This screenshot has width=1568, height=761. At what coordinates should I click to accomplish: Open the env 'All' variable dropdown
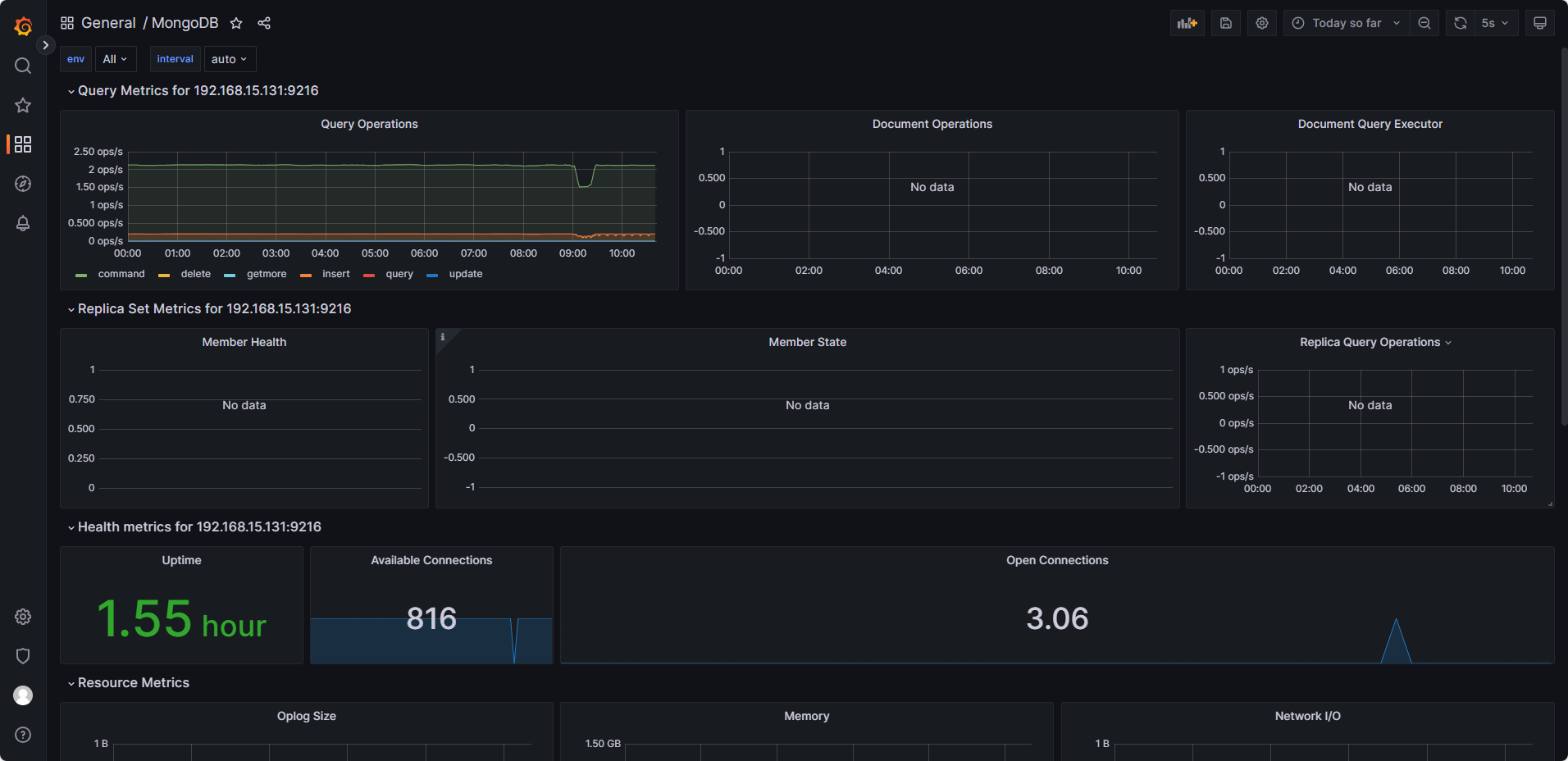pyautogui.click(x=116, y=59)
